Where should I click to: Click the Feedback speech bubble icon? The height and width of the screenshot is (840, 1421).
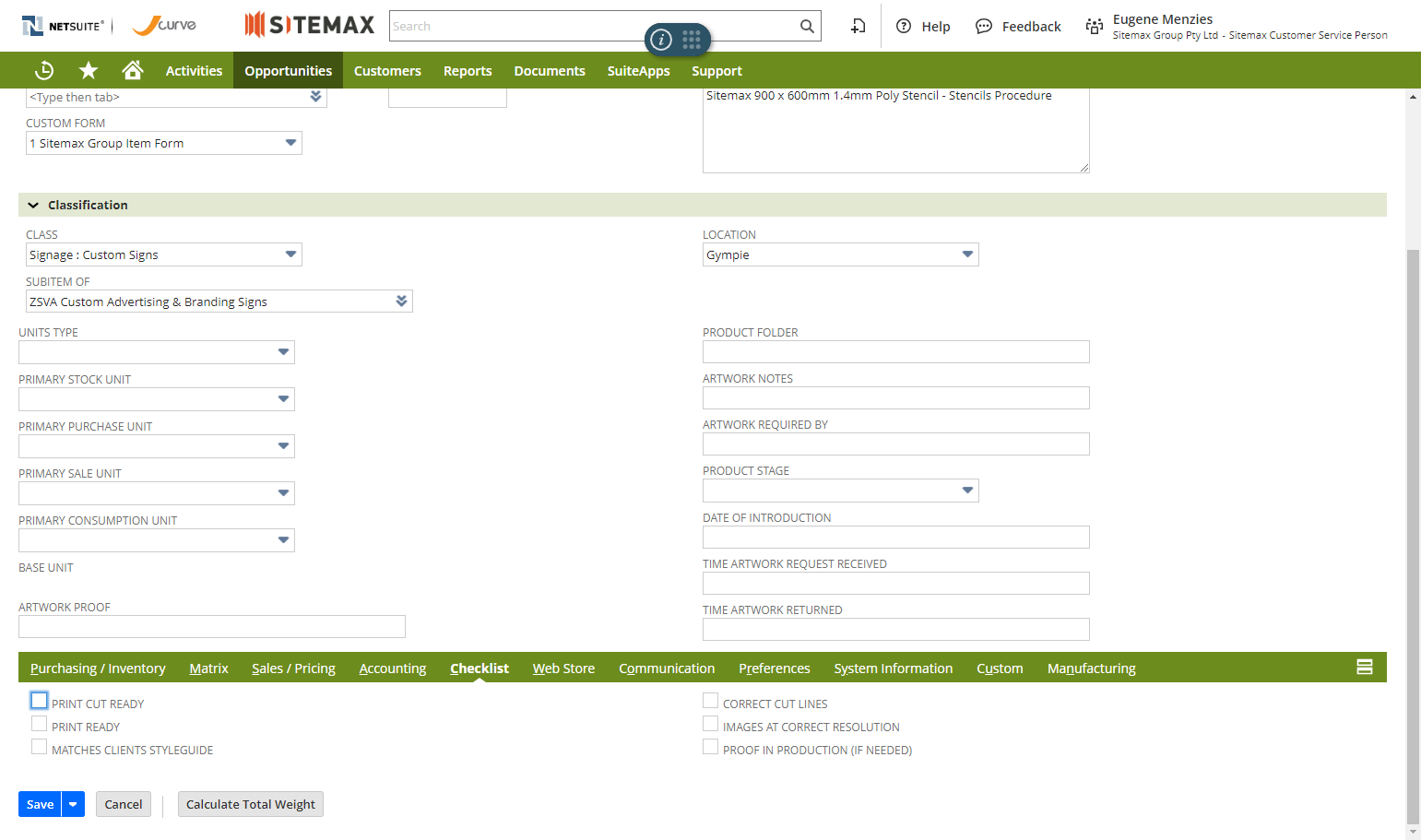coord(984,26)
